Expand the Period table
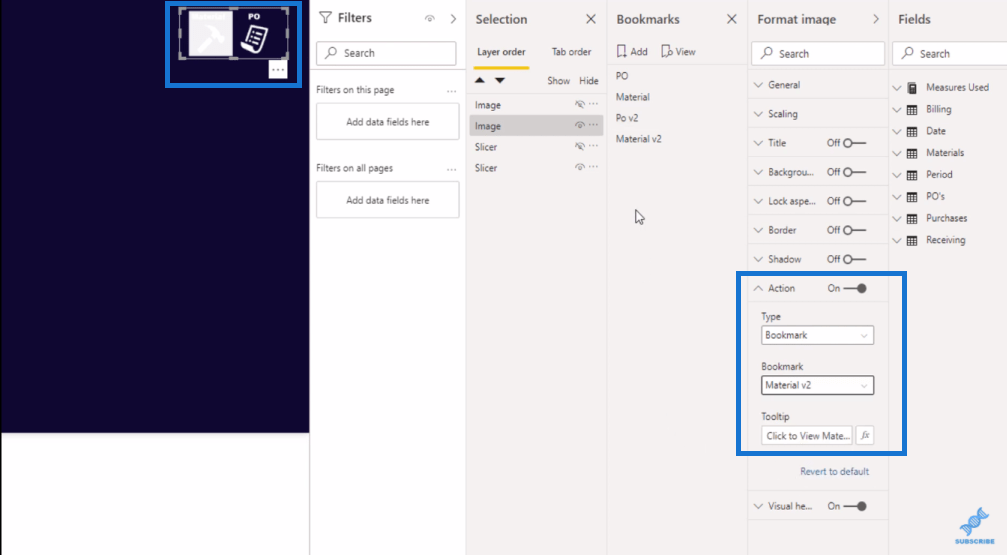The height and width of the screenshot is (555, 1007). pos(897,175)
